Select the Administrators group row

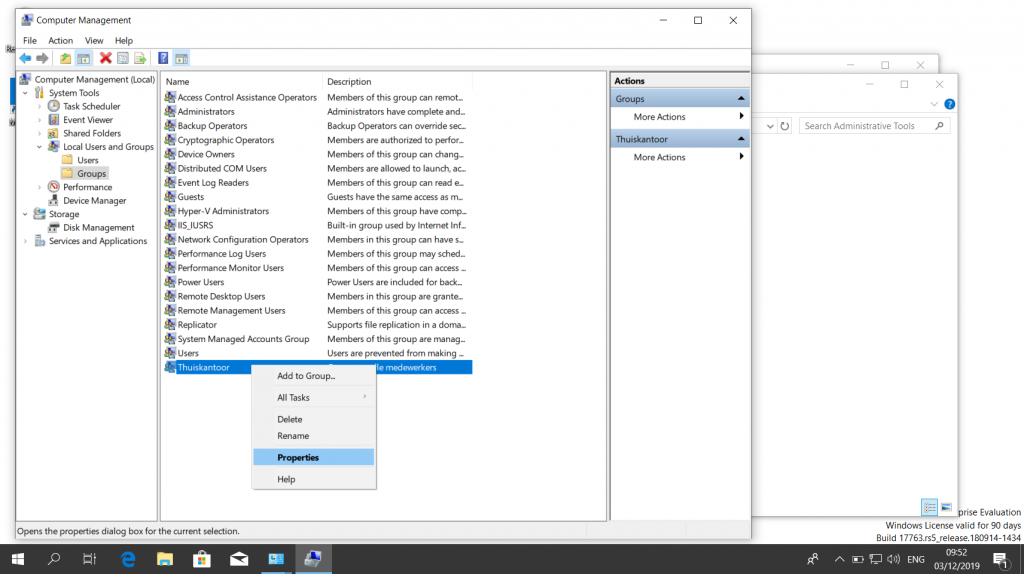tap(206, 112)
